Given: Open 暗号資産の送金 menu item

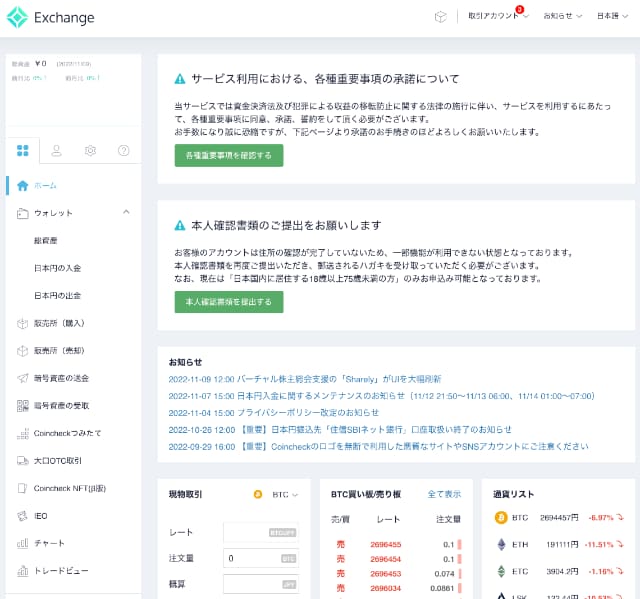Looking at the screenshot, I should coord(61,378).
